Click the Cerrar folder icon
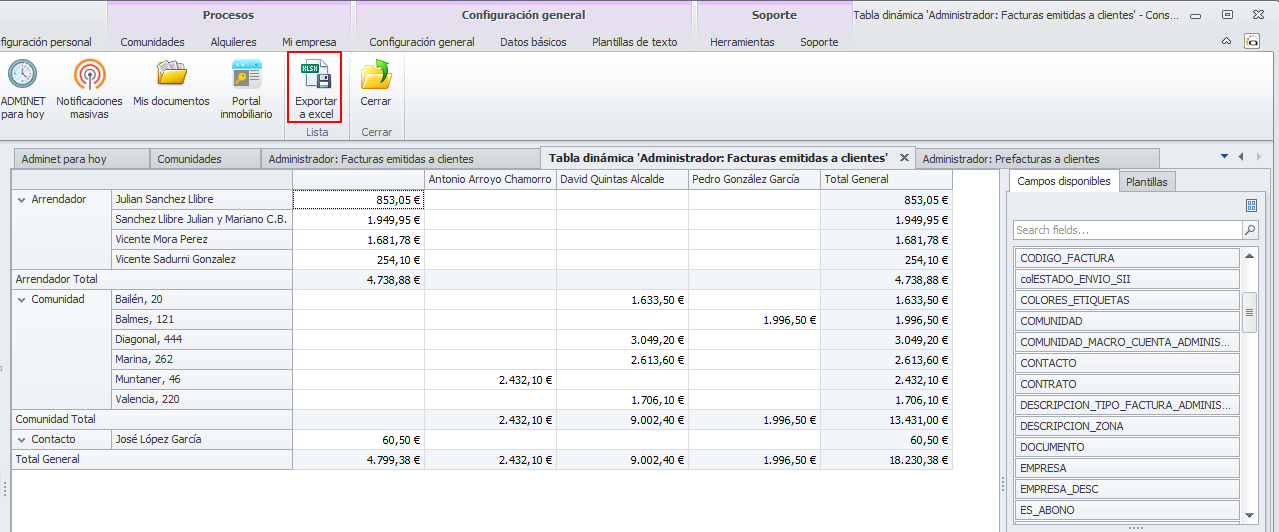Screen dimensions: 1279x532 pyautogui.click(x=376, y=75)
